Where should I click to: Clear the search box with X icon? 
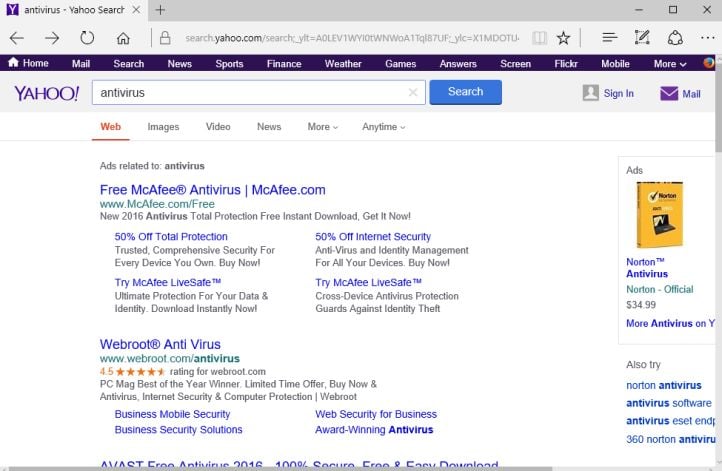point(413,93)
